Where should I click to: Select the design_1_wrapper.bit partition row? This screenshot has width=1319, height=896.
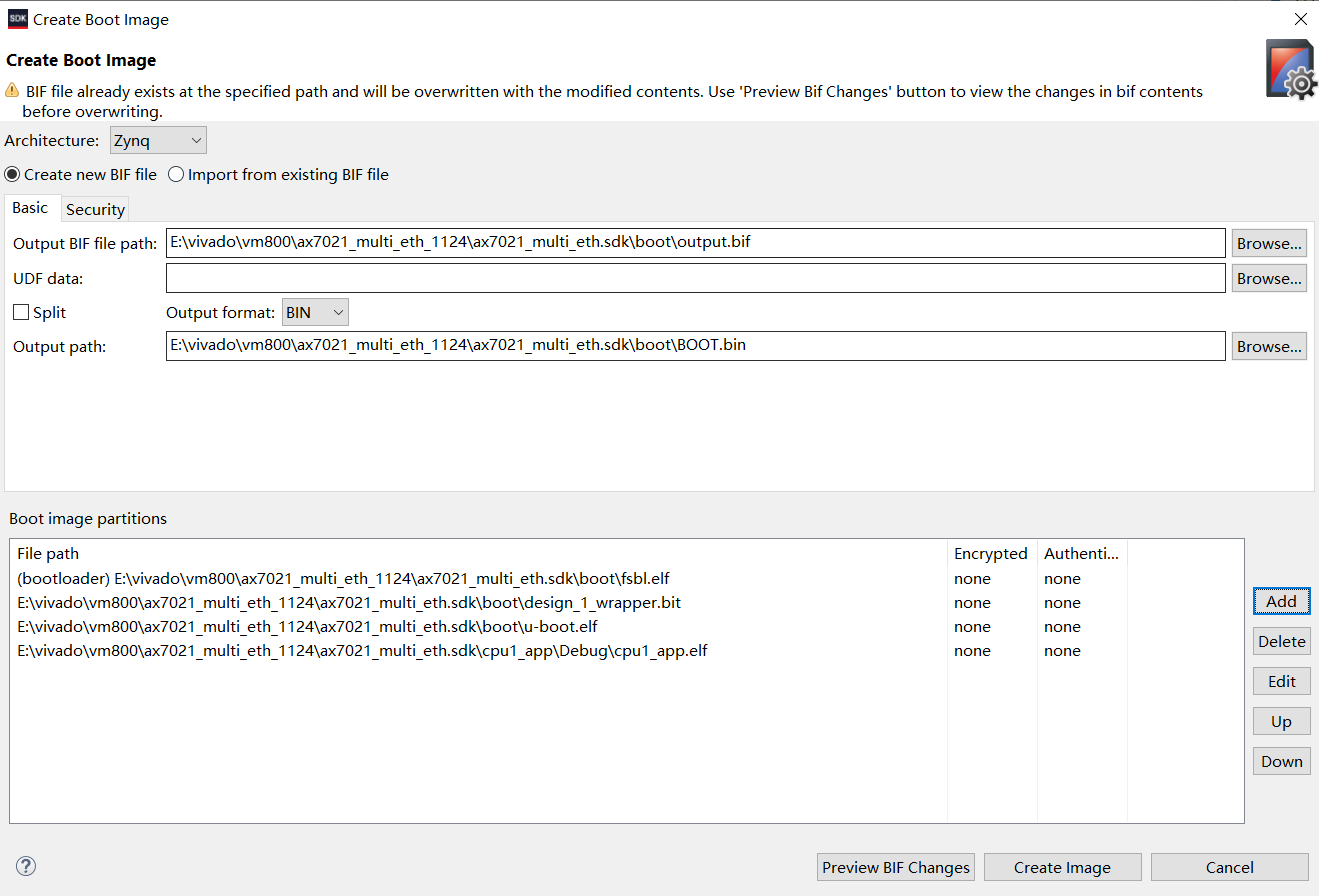pyautogui.click(x=627, y=602)
